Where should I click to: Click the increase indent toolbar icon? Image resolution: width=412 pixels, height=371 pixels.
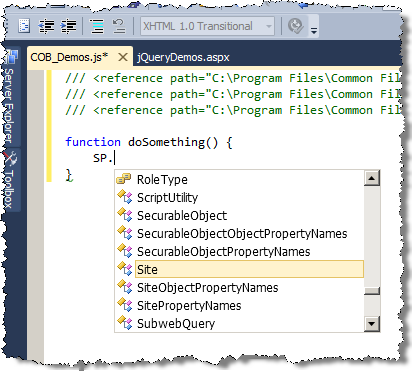pos(68,26)
